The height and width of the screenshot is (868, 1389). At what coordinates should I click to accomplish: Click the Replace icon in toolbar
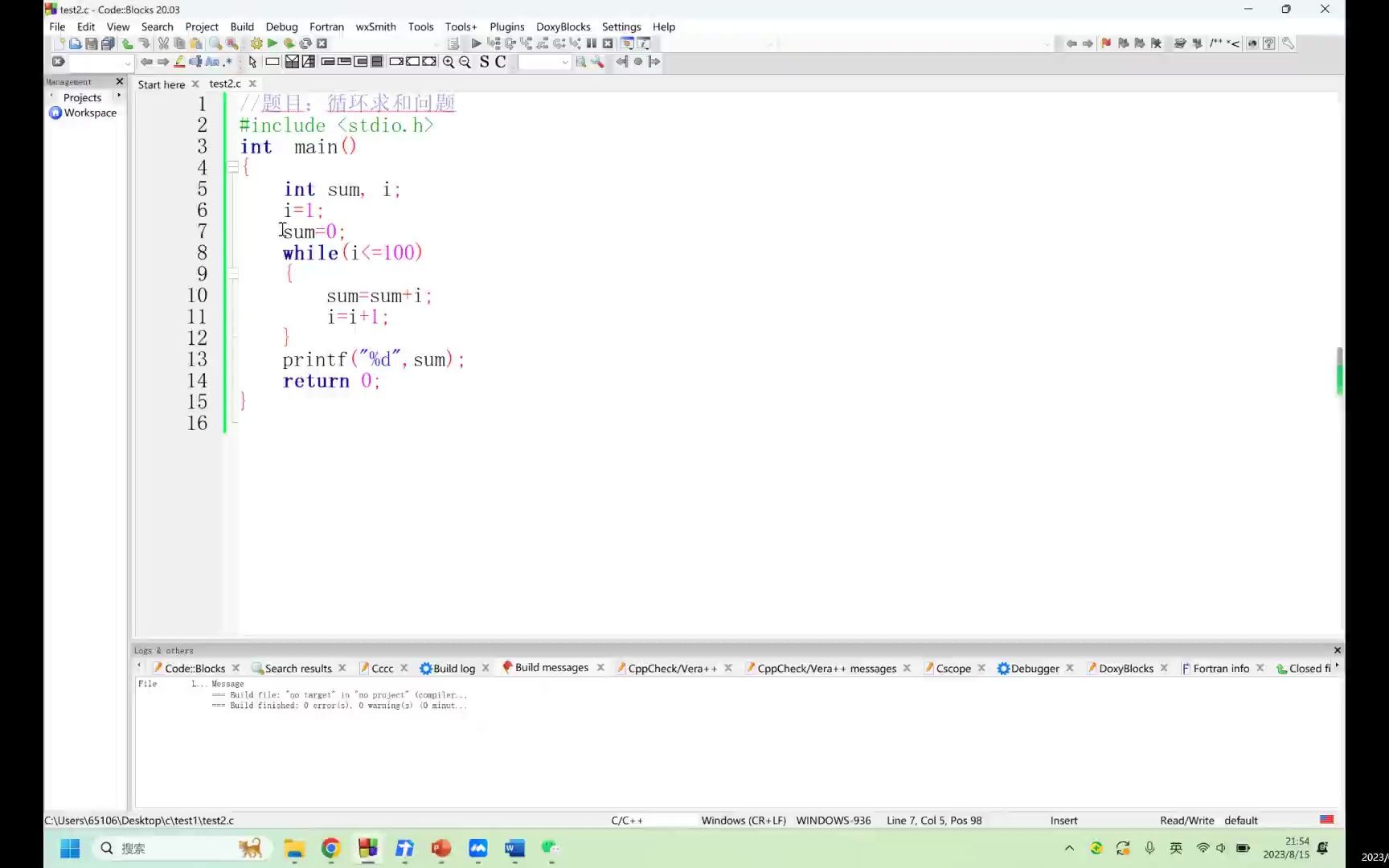coord(231,43)
